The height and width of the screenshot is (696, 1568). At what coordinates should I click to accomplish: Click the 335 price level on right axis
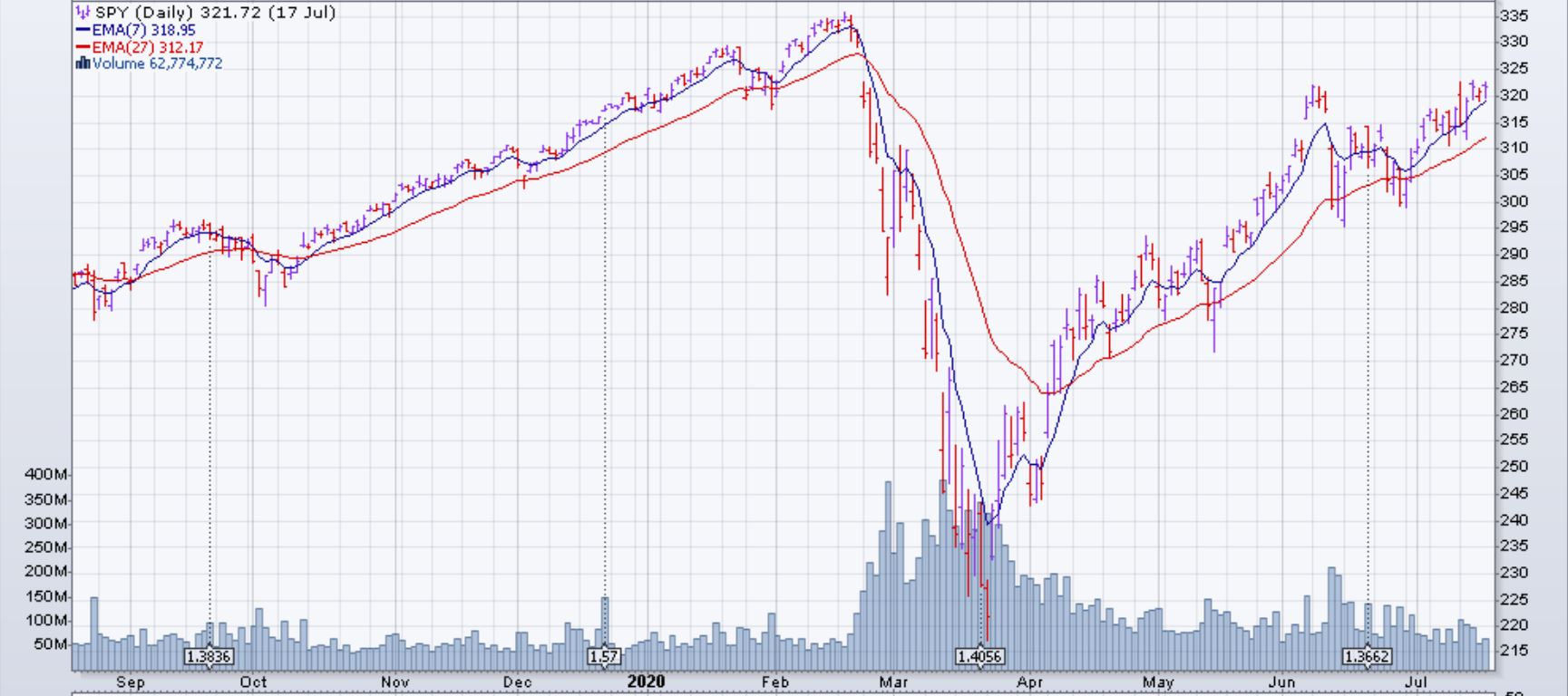coord(1514,16)
